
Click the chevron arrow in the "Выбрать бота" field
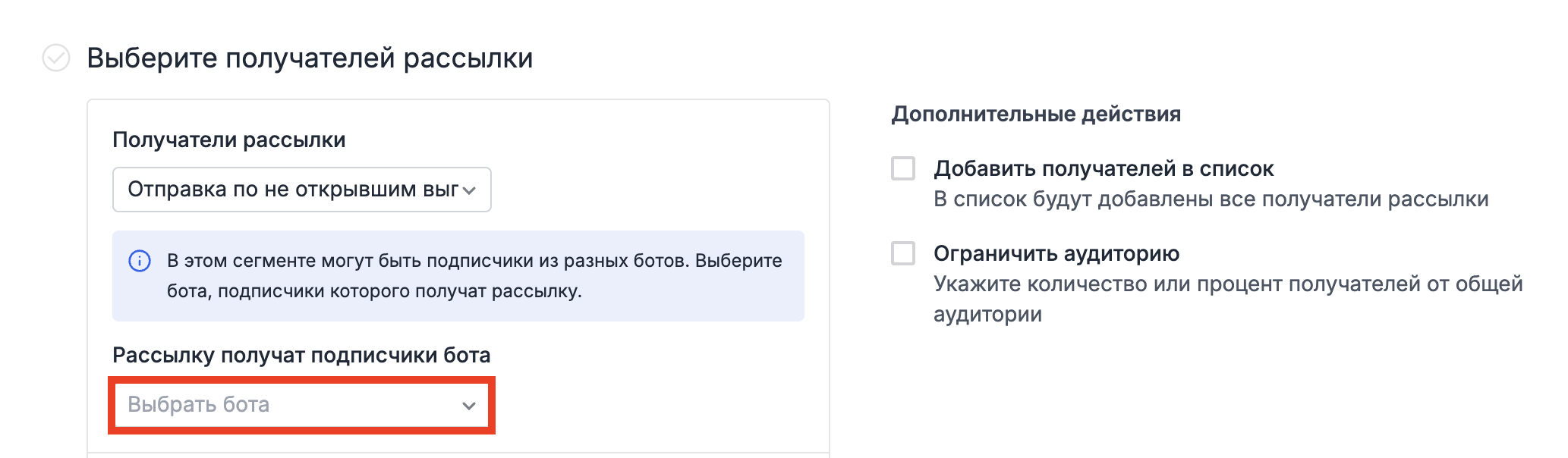pyautogui.click(x=469, y=406)
